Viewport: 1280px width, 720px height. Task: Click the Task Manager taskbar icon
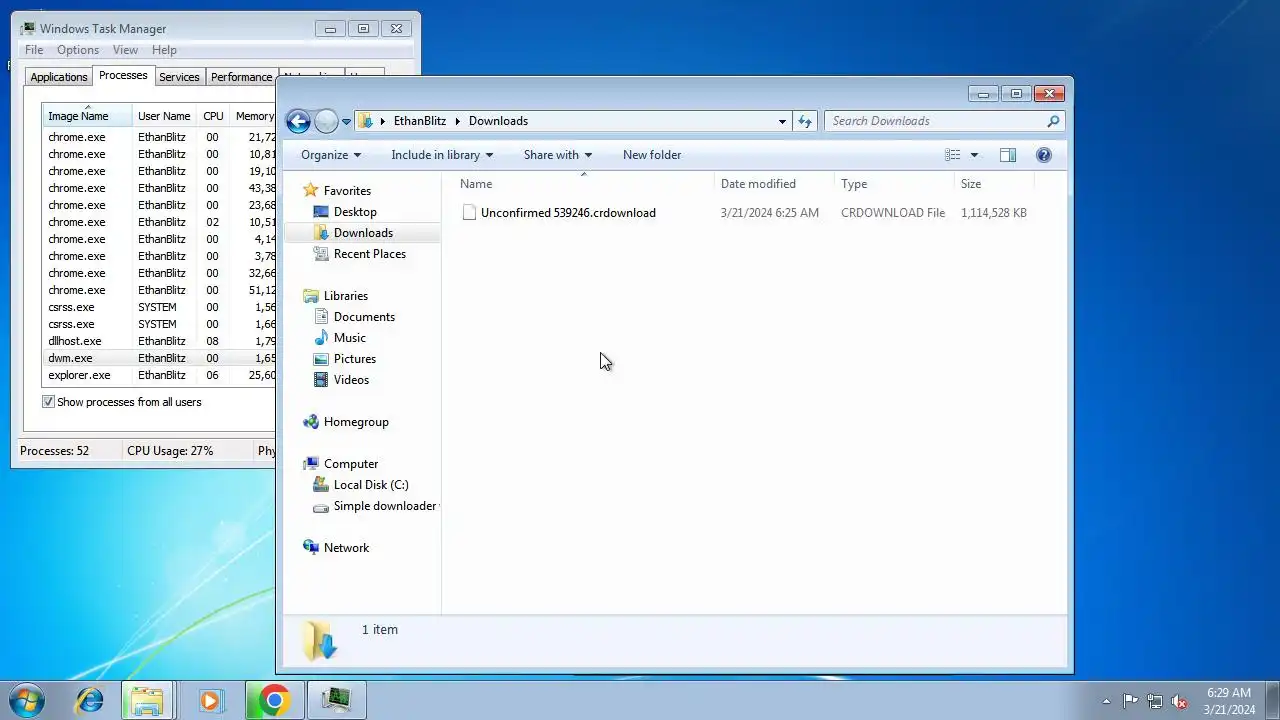point(336,700)
